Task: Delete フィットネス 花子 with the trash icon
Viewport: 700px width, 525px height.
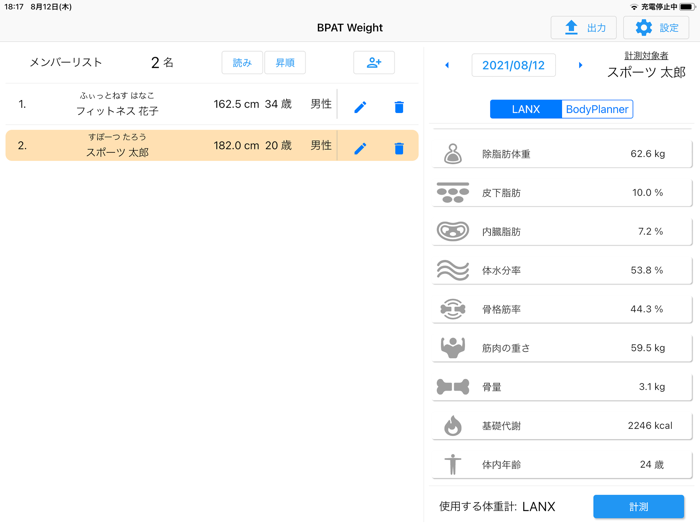Action: point(399,107)
